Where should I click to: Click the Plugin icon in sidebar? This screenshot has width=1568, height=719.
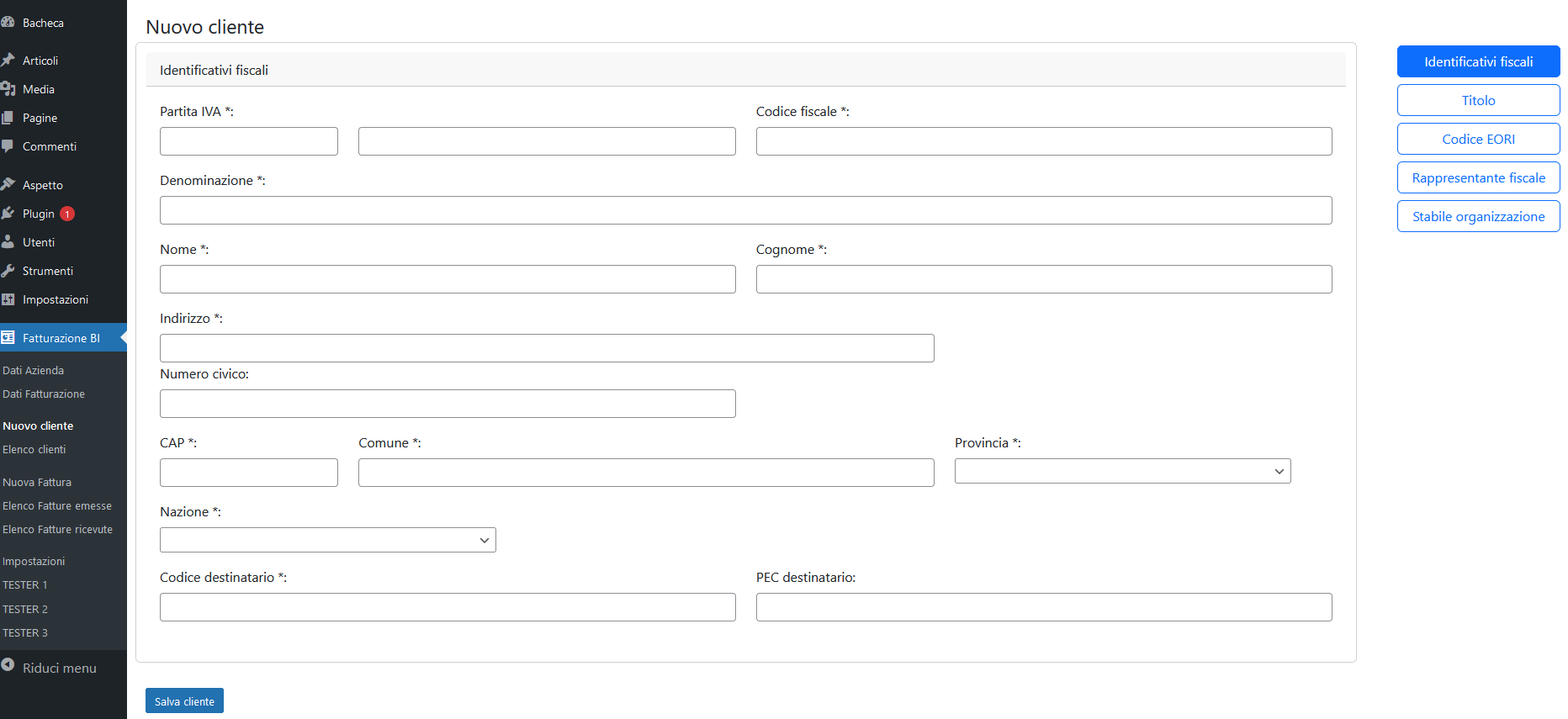(x=8, y=214)
